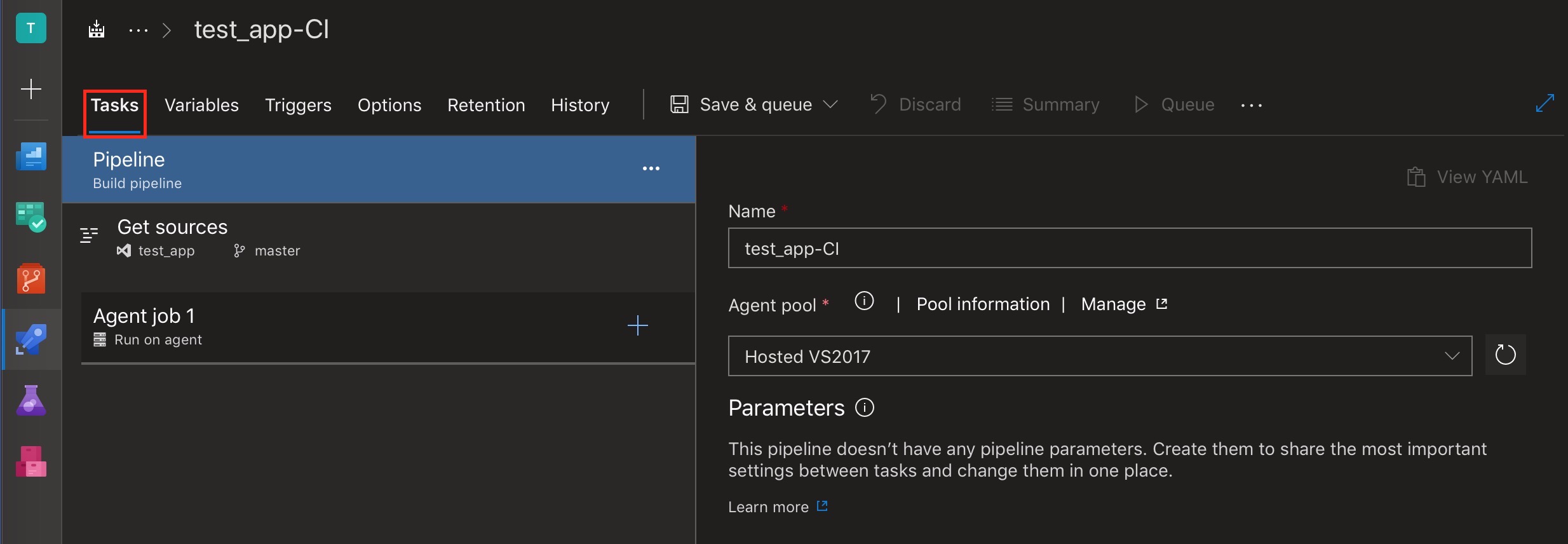Click the build pipelines breadcrumb icon

(97, 29)
